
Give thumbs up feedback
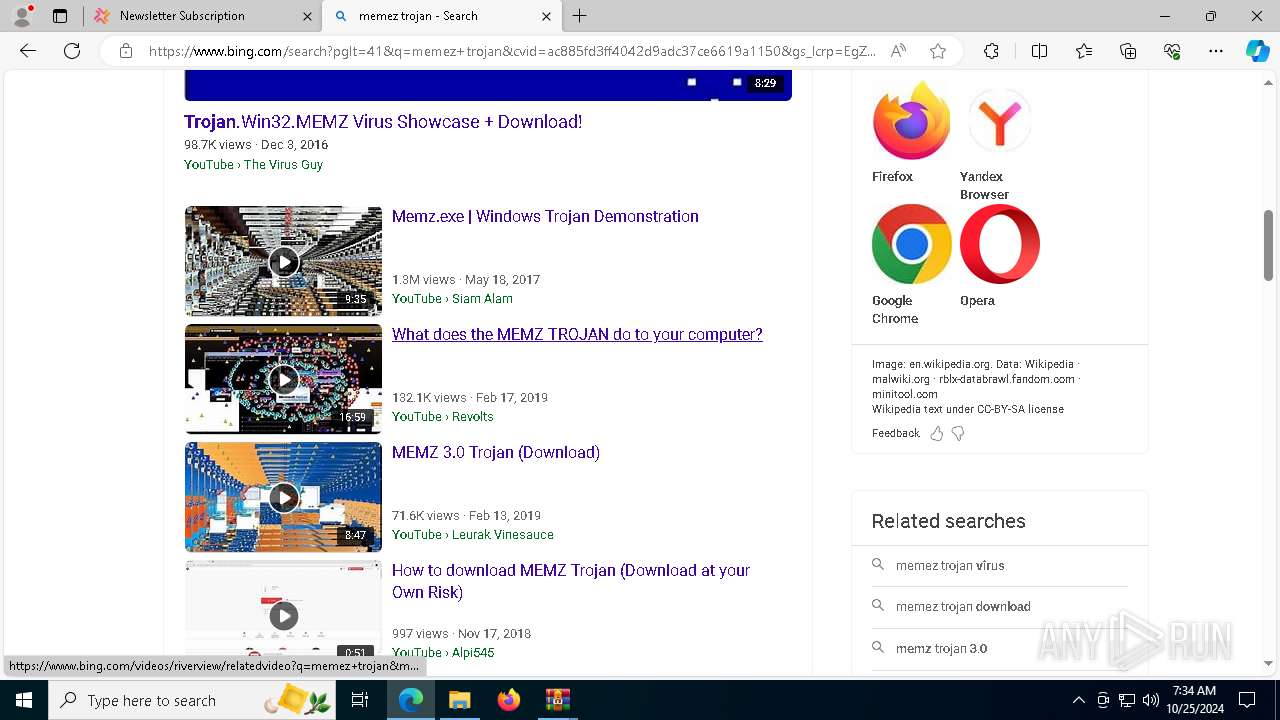tap(937, 433)
